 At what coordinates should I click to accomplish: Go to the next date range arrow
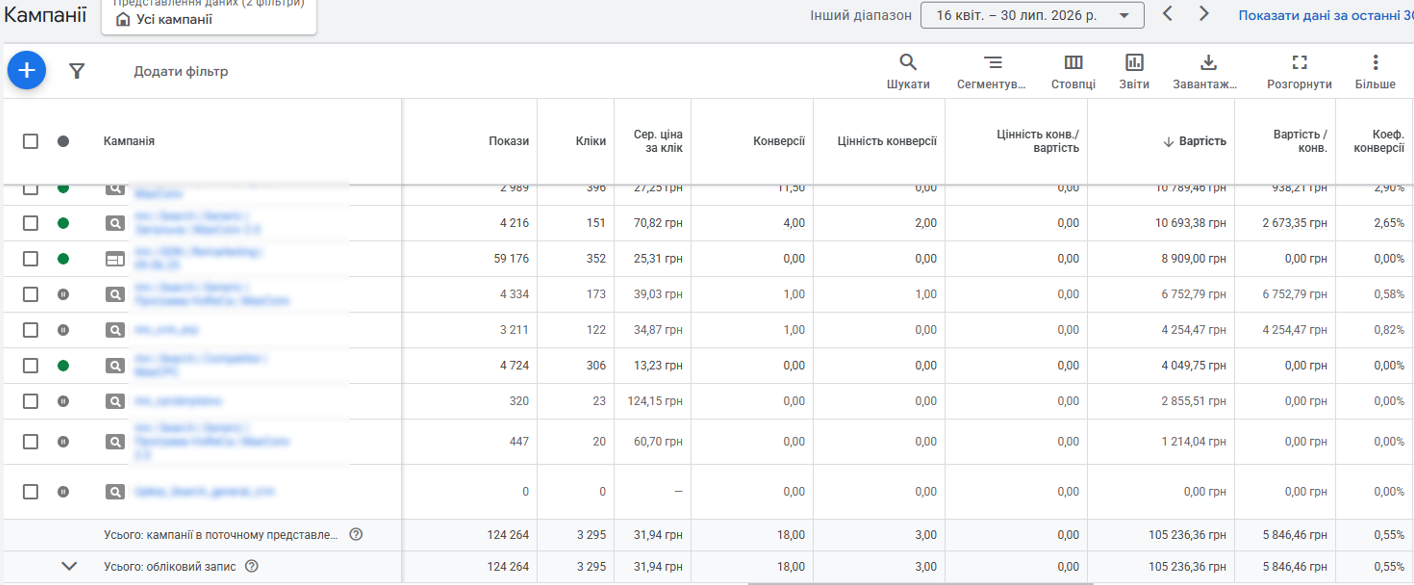click(x=1204, y=14)
